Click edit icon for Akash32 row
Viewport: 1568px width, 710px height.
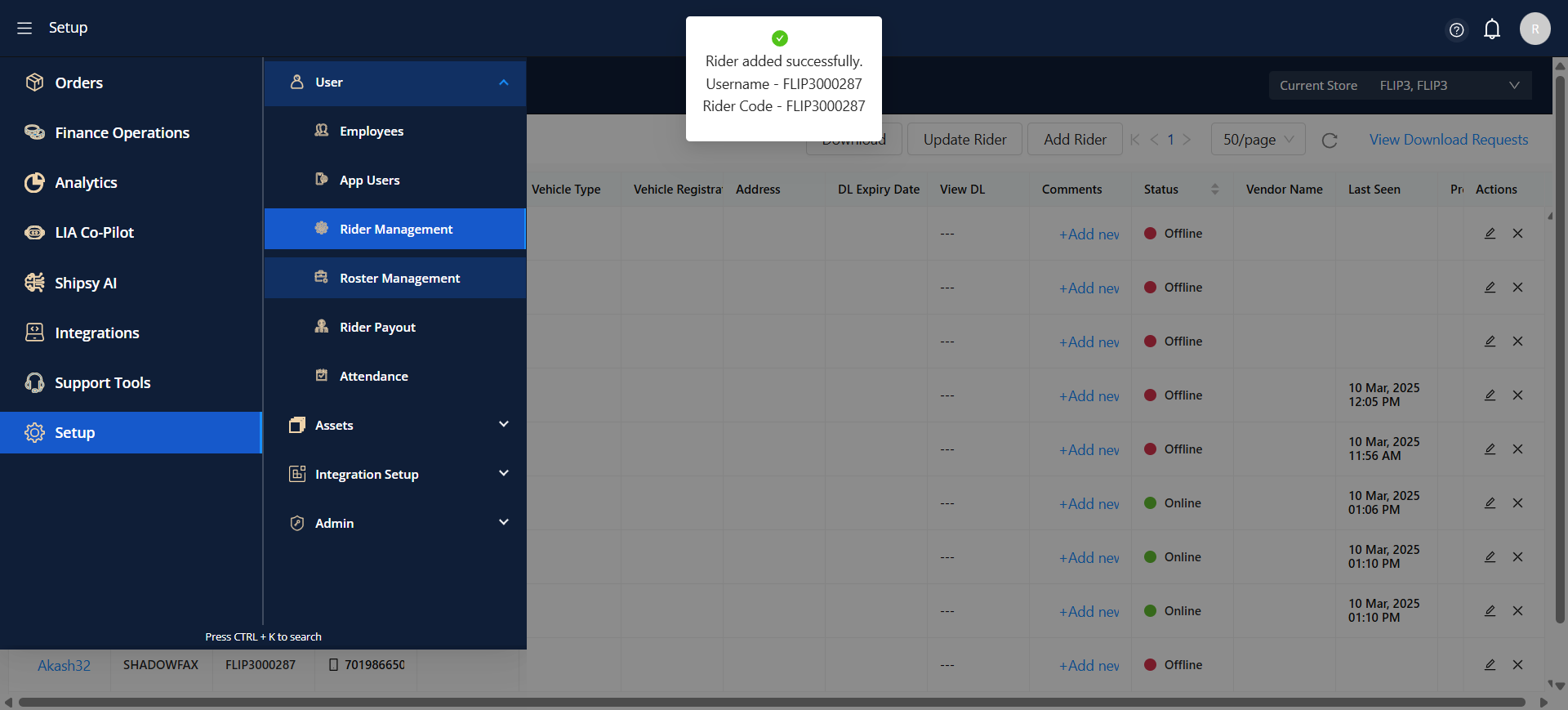(1490, 664)
